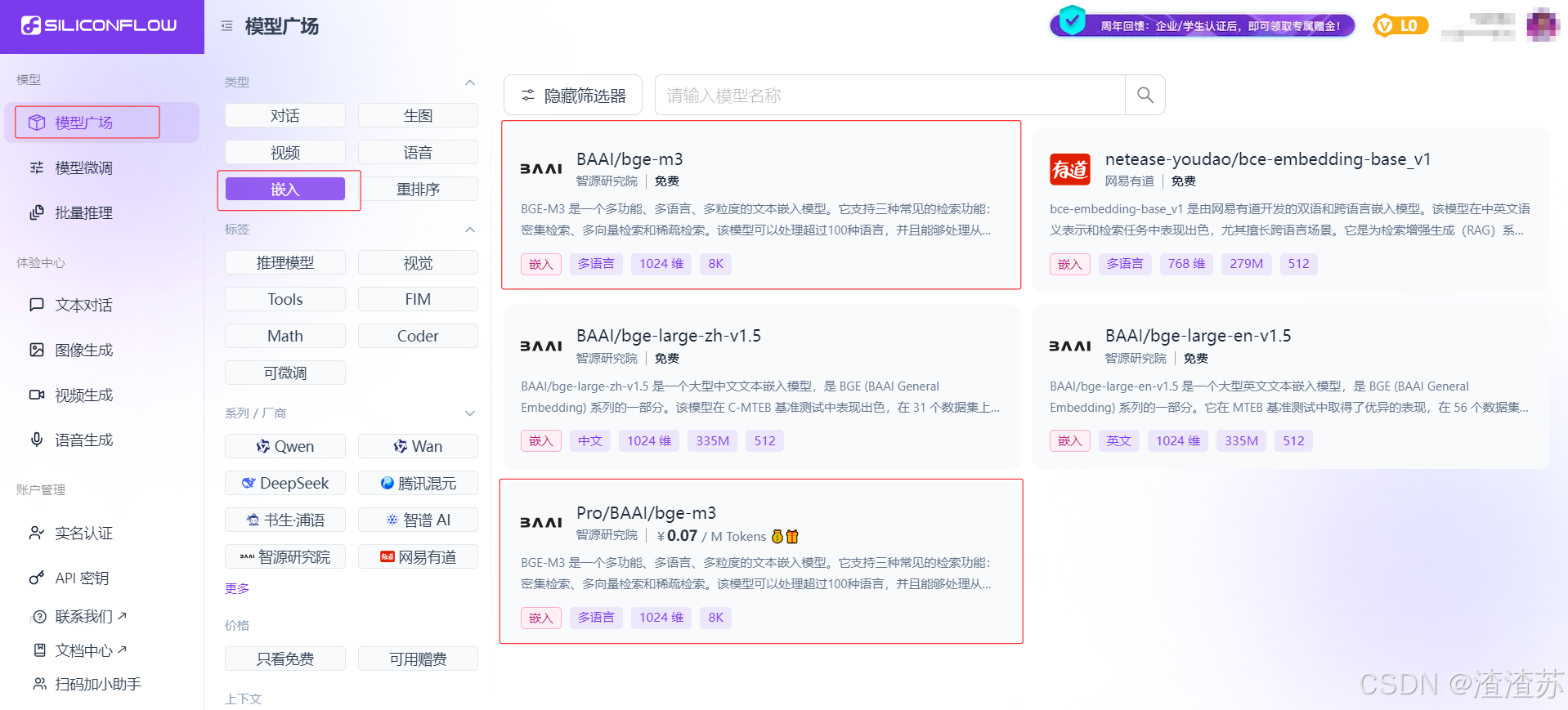Screen dimensions: 1568x710
Task: Deselect the 嵌入 type filter
Action: point(285,189)
